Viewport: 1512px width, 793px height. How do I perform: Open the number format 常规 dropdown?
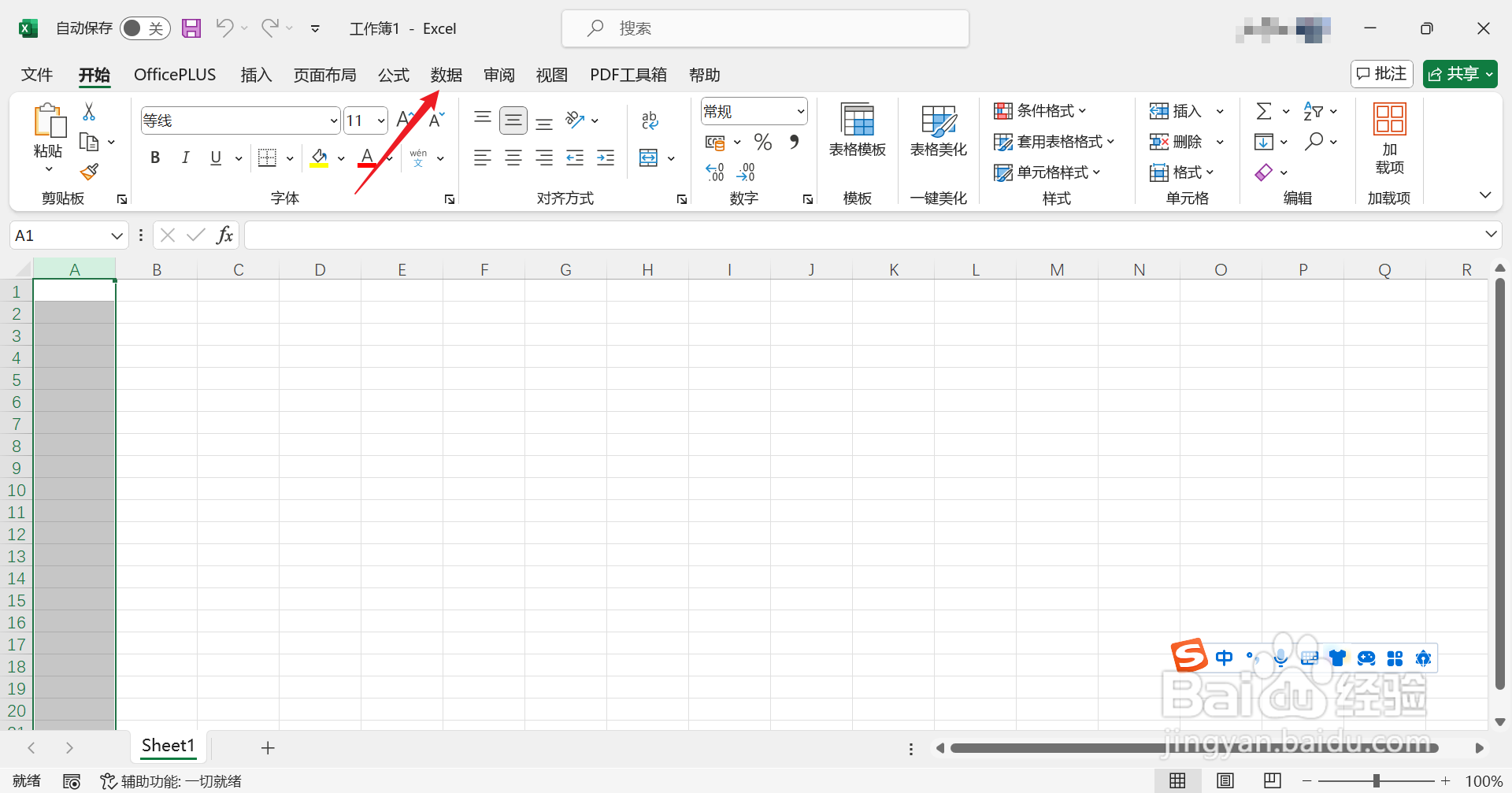click(x=801, y=111)
